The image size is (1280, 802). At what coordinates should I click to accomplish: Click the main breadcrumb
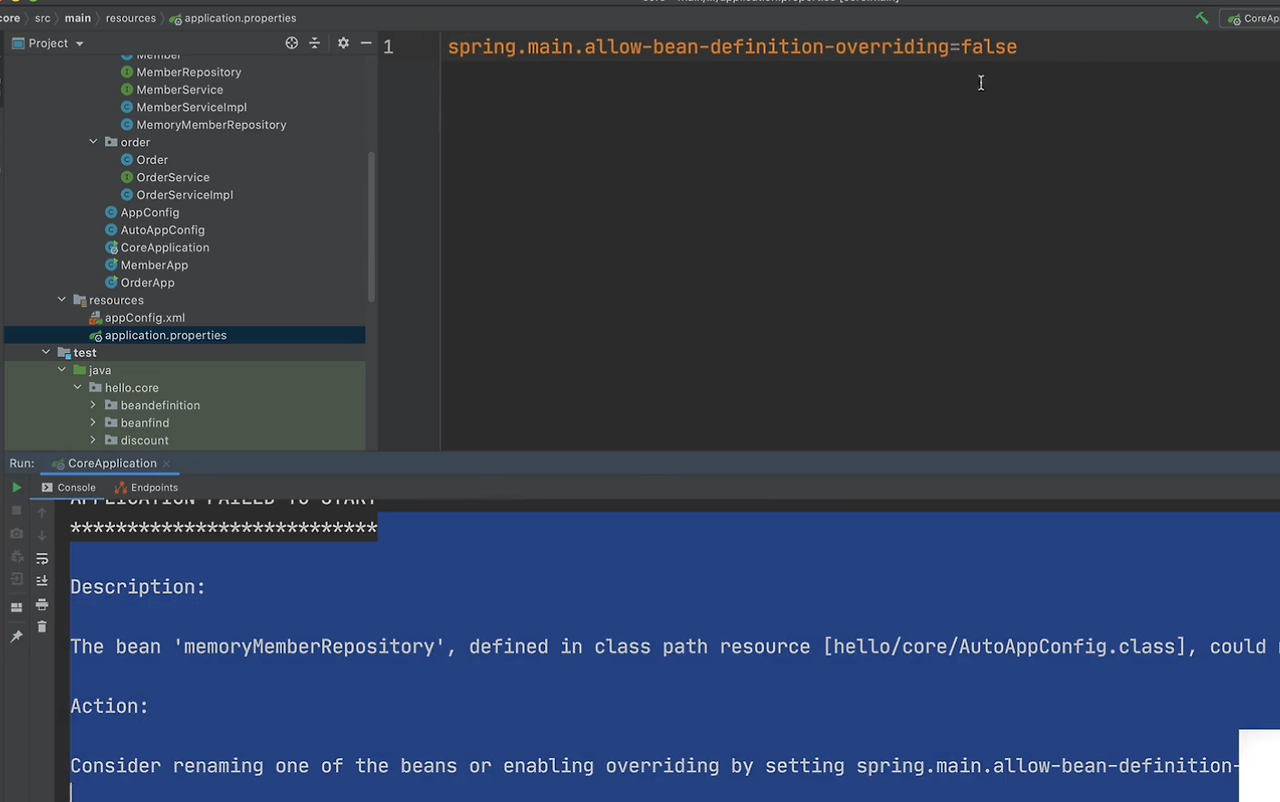coord(78,18)
